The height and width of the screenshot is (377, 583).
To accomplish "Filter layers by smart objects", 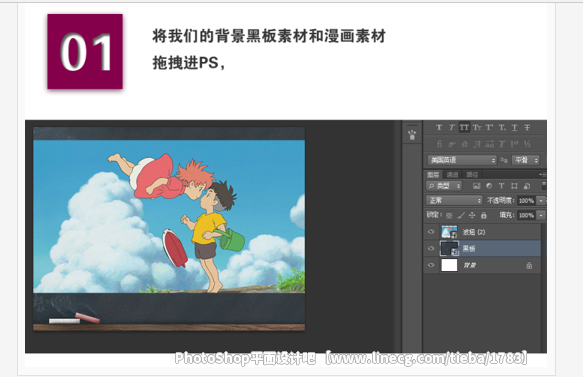I will [x=527, y=186].
